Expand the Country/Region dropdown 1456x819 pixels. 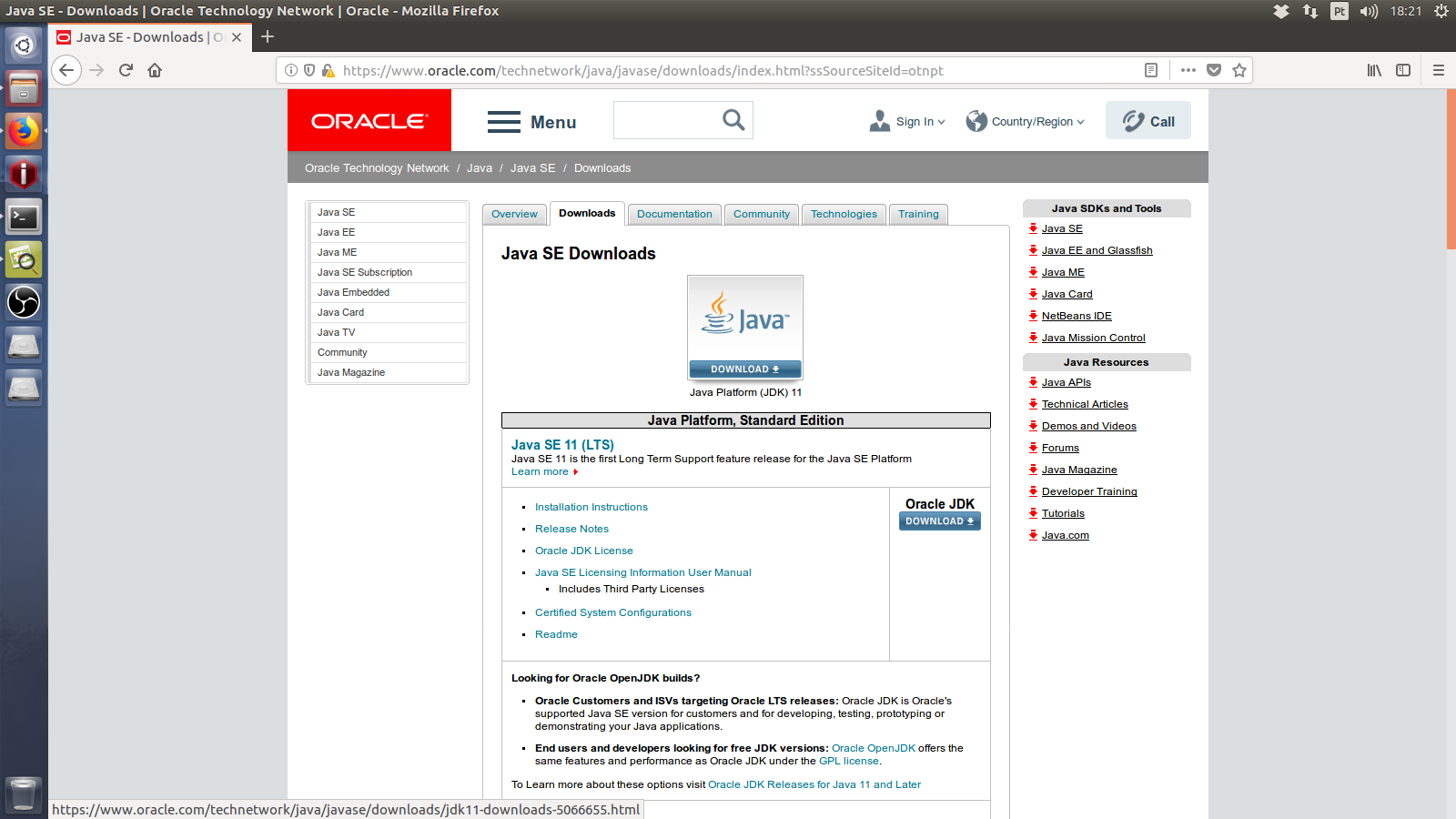click(x=1026, y=122)
